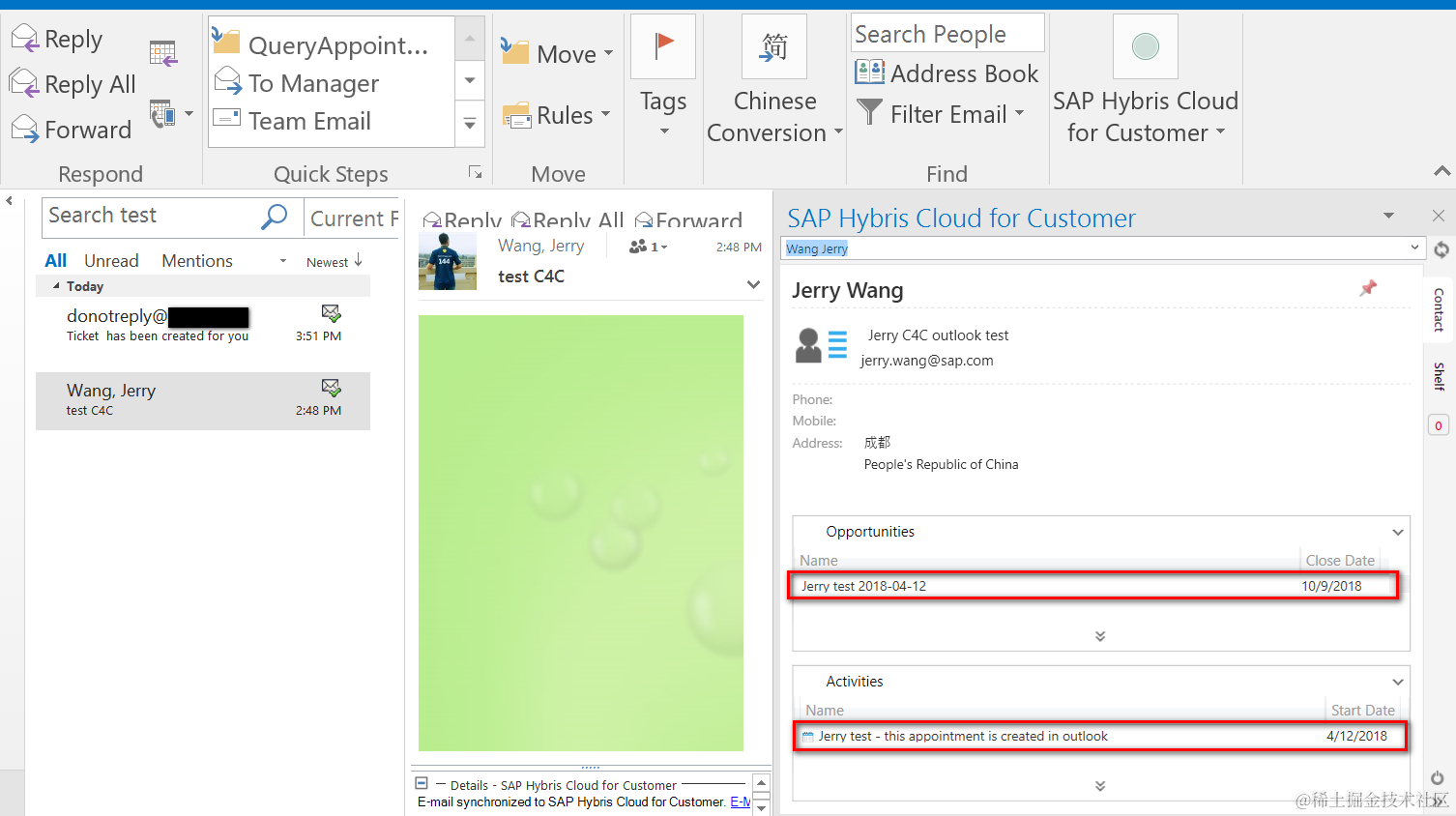Open the Move dropdown
Viewport: 1456px width, 816px height.
558,53
